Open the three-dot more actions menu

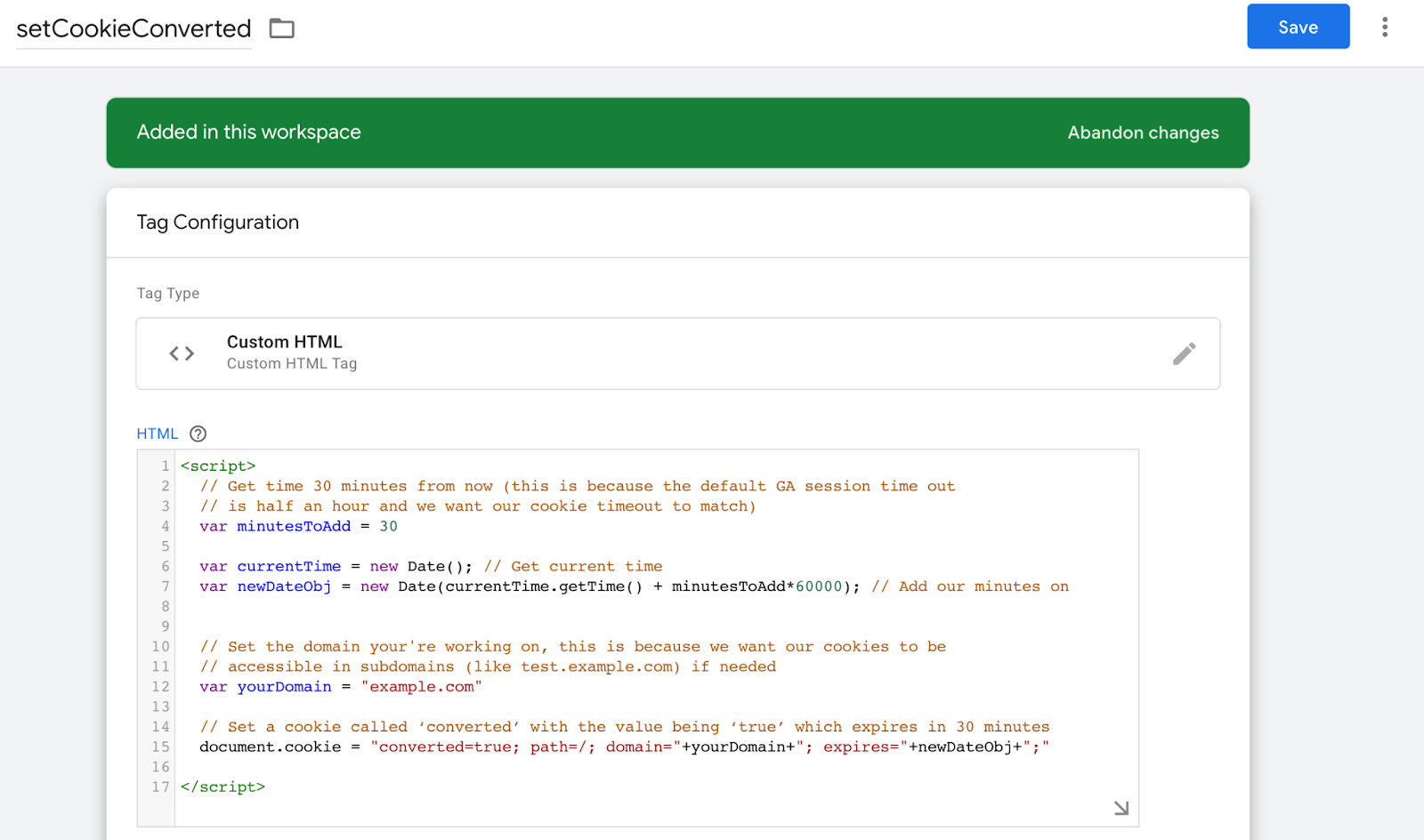(x=1384, y=28)
